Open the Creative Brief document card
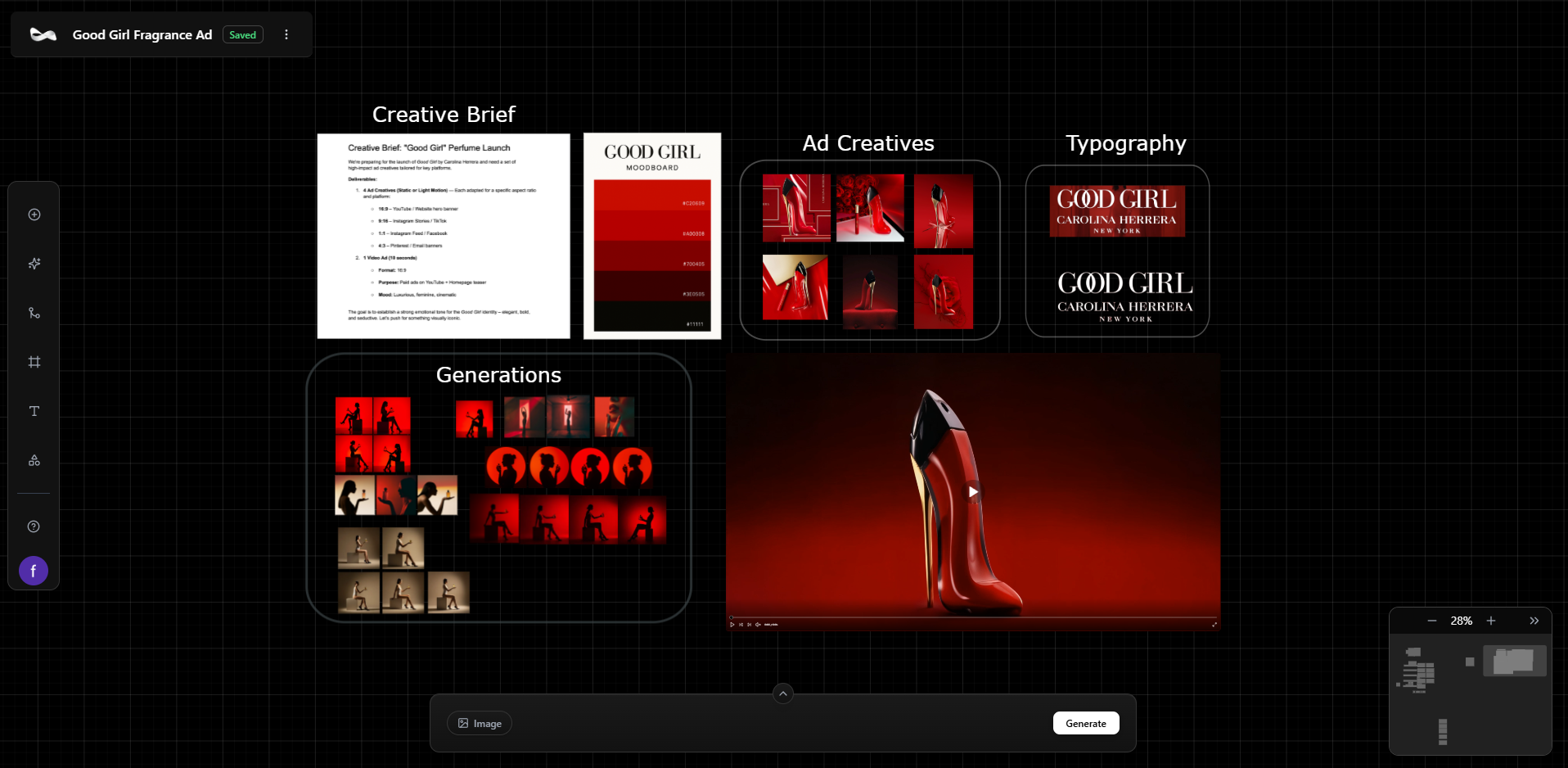This screenshot has width=1568, height=768. point(444,236)
